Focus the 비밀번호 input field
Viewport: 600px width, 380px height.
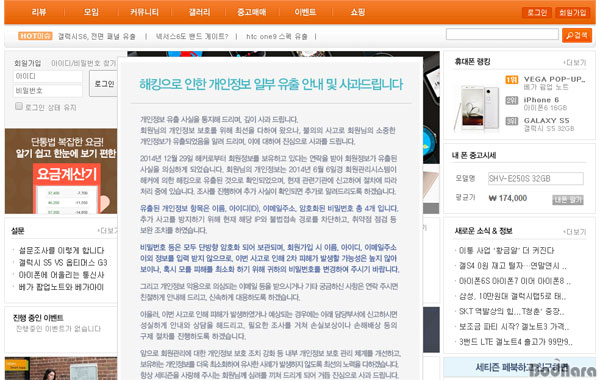coord(48,91)
